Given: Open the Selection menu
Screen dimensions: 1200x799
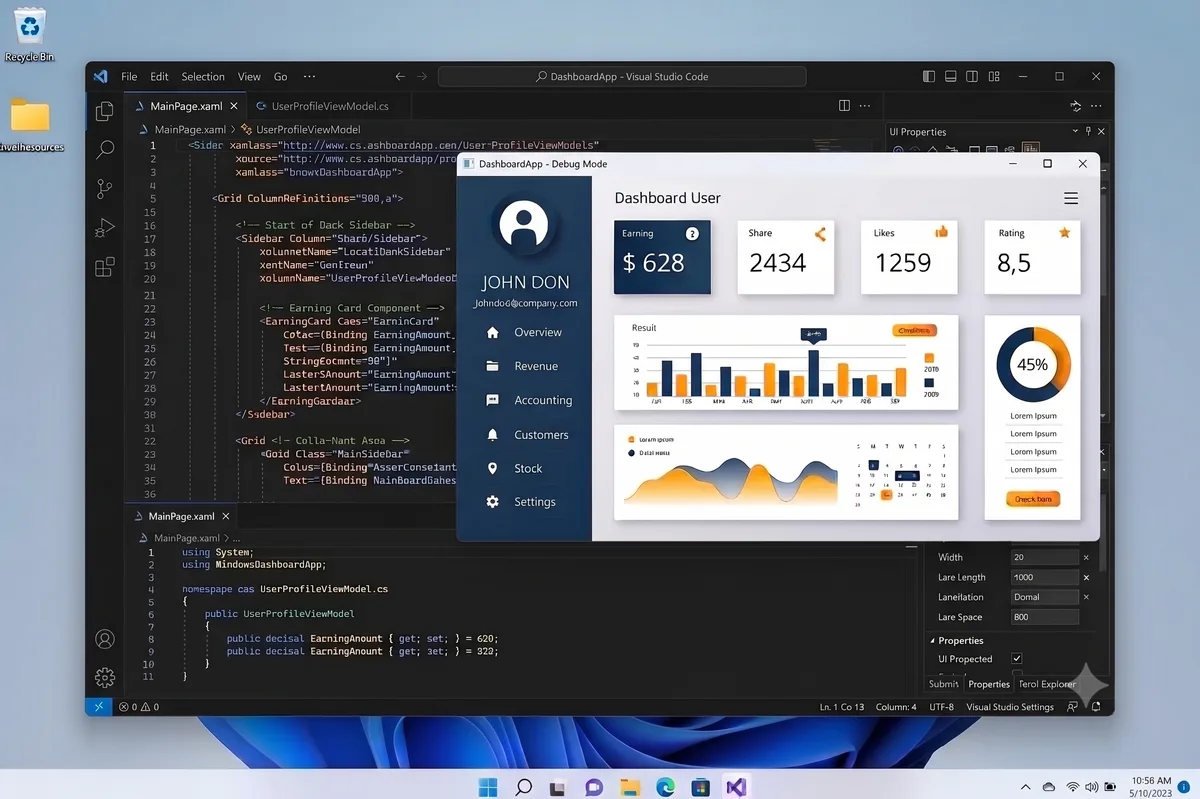Looking at the screenshot, I should [203, 76].
